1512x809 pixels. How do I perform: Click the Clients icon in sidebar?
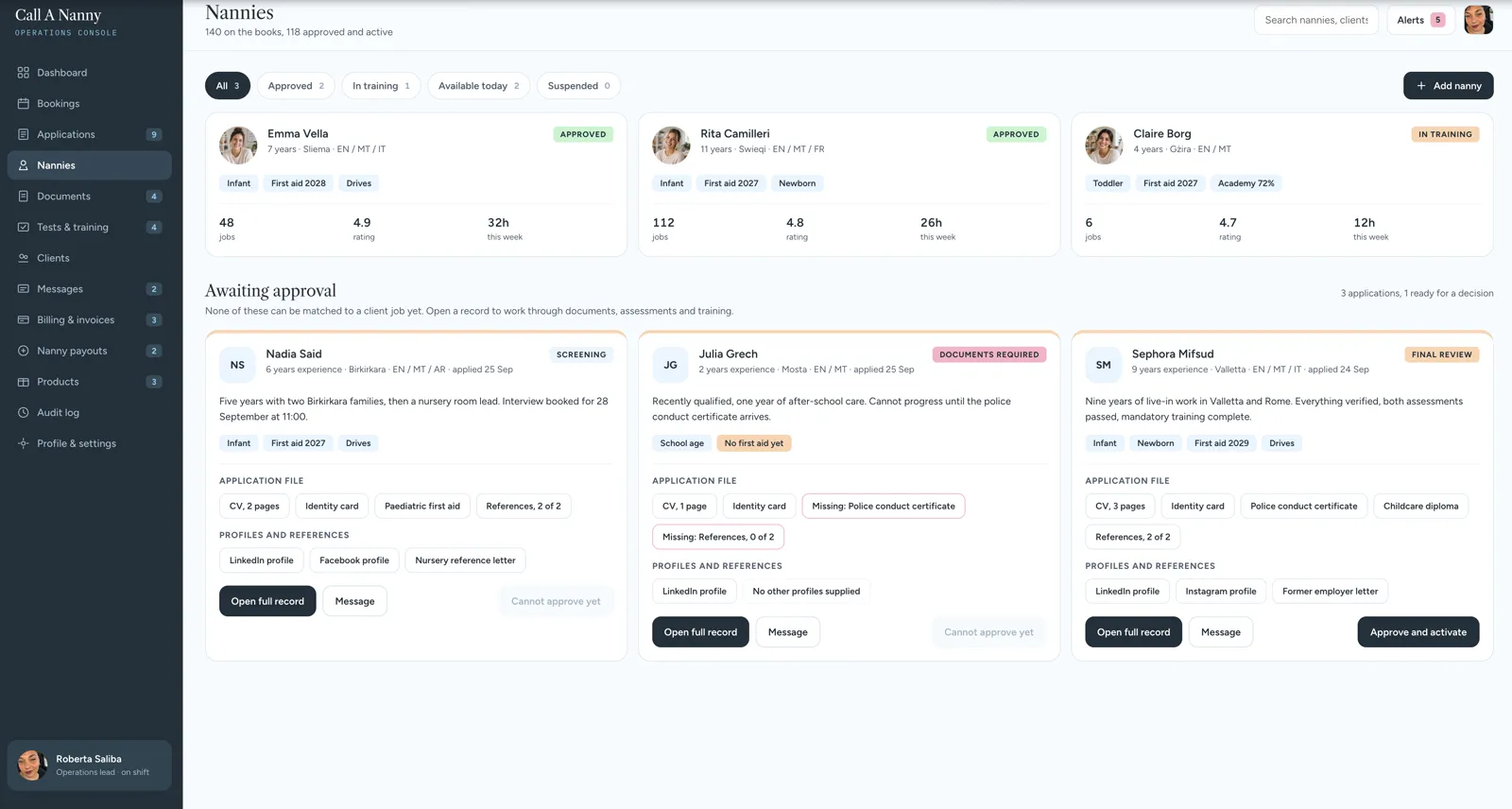[x=24, y=258]
